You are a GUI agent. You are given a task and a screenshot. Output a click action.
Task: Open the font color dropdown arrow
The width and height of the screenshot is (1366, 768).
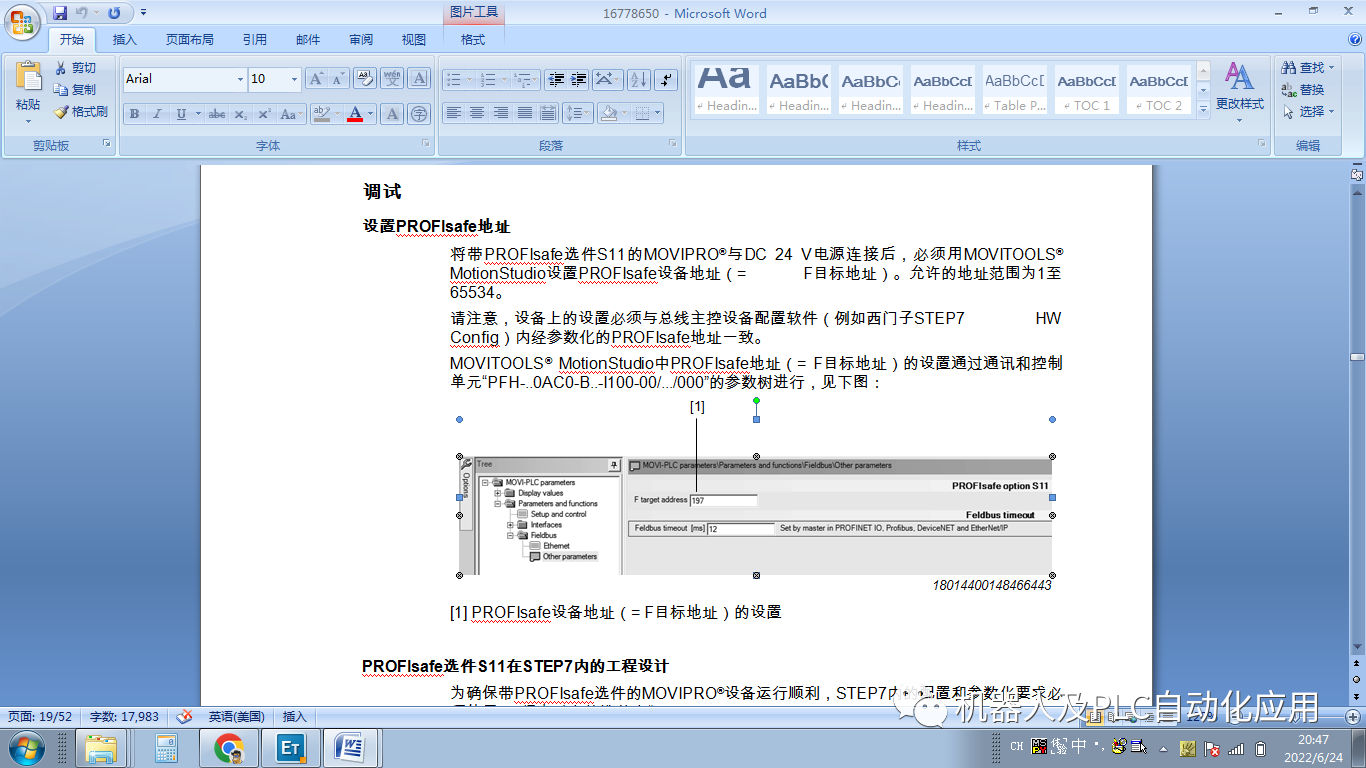[x=370, y=113]
